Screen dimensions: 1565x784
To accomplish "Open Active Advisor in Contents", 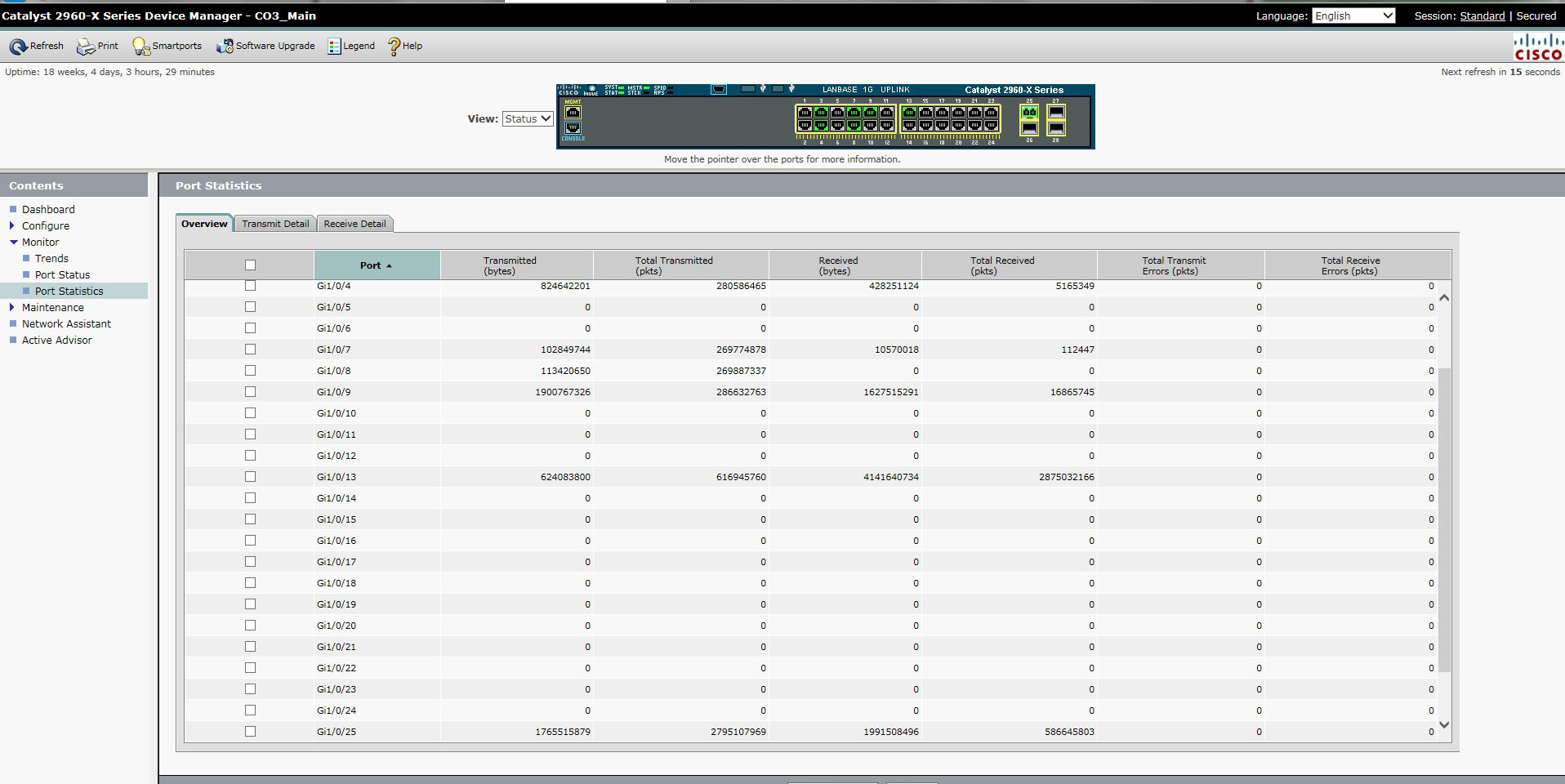I will coord(56,340).
